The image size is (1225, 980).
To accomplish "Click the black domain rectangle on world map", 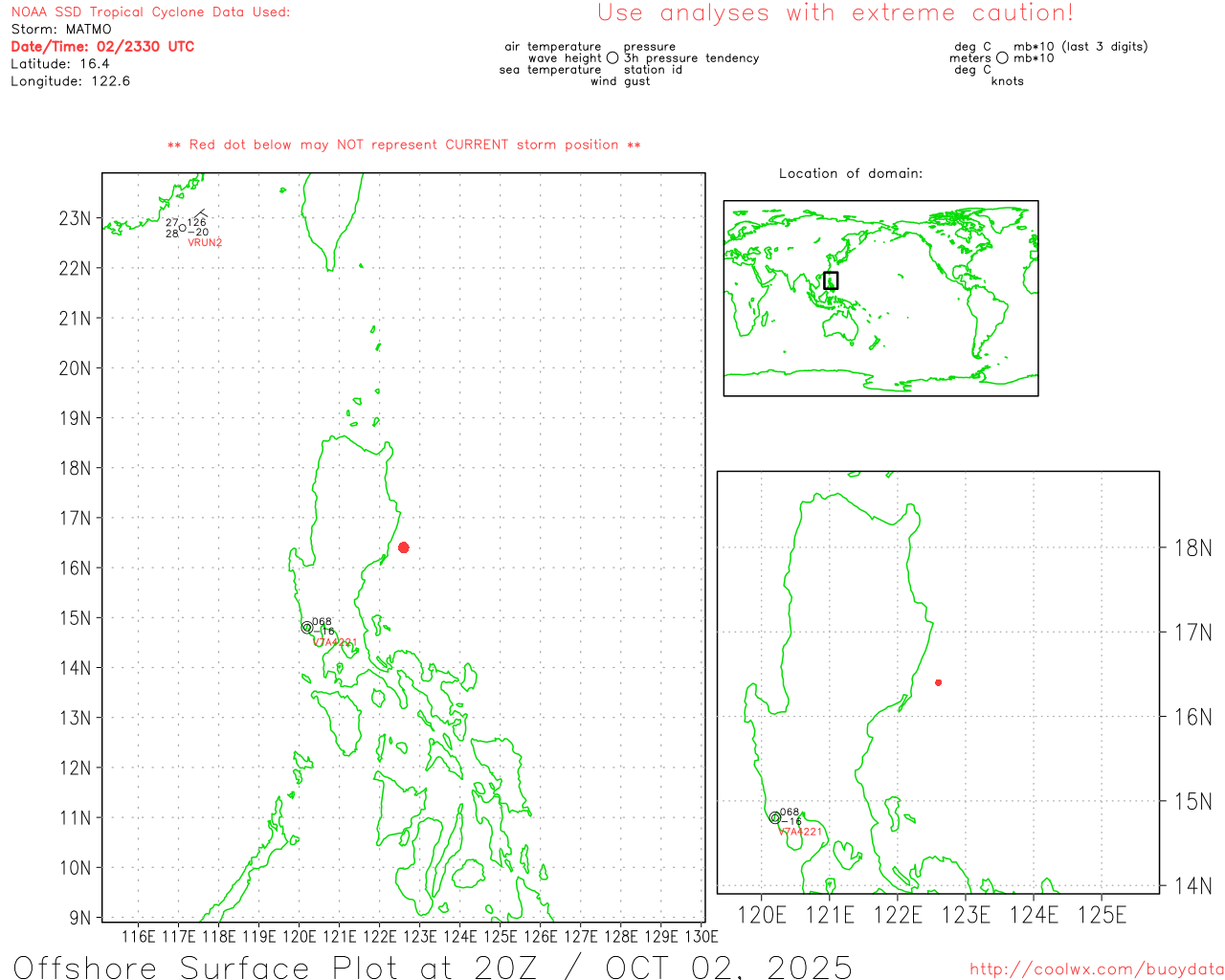I will click(831, 280).
